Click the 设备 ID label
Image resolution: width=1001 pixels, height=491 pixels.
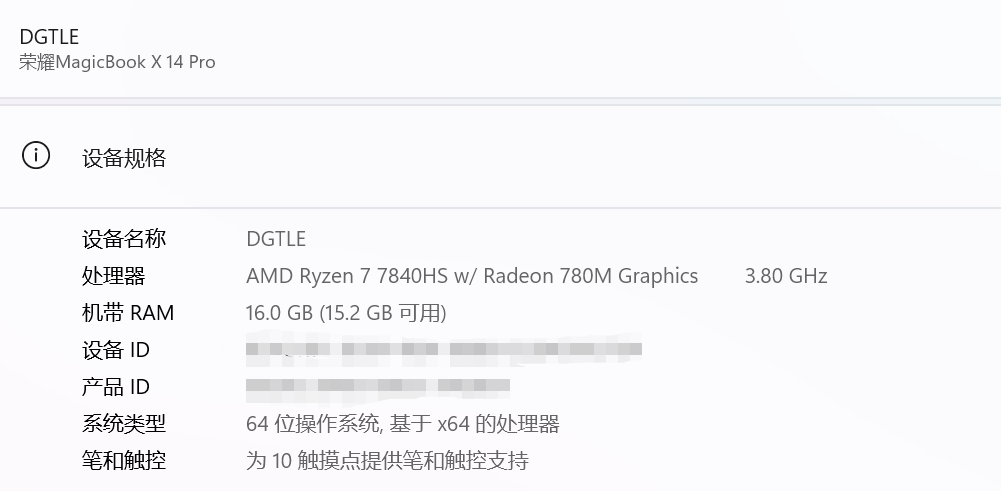[x=116, y=350]
